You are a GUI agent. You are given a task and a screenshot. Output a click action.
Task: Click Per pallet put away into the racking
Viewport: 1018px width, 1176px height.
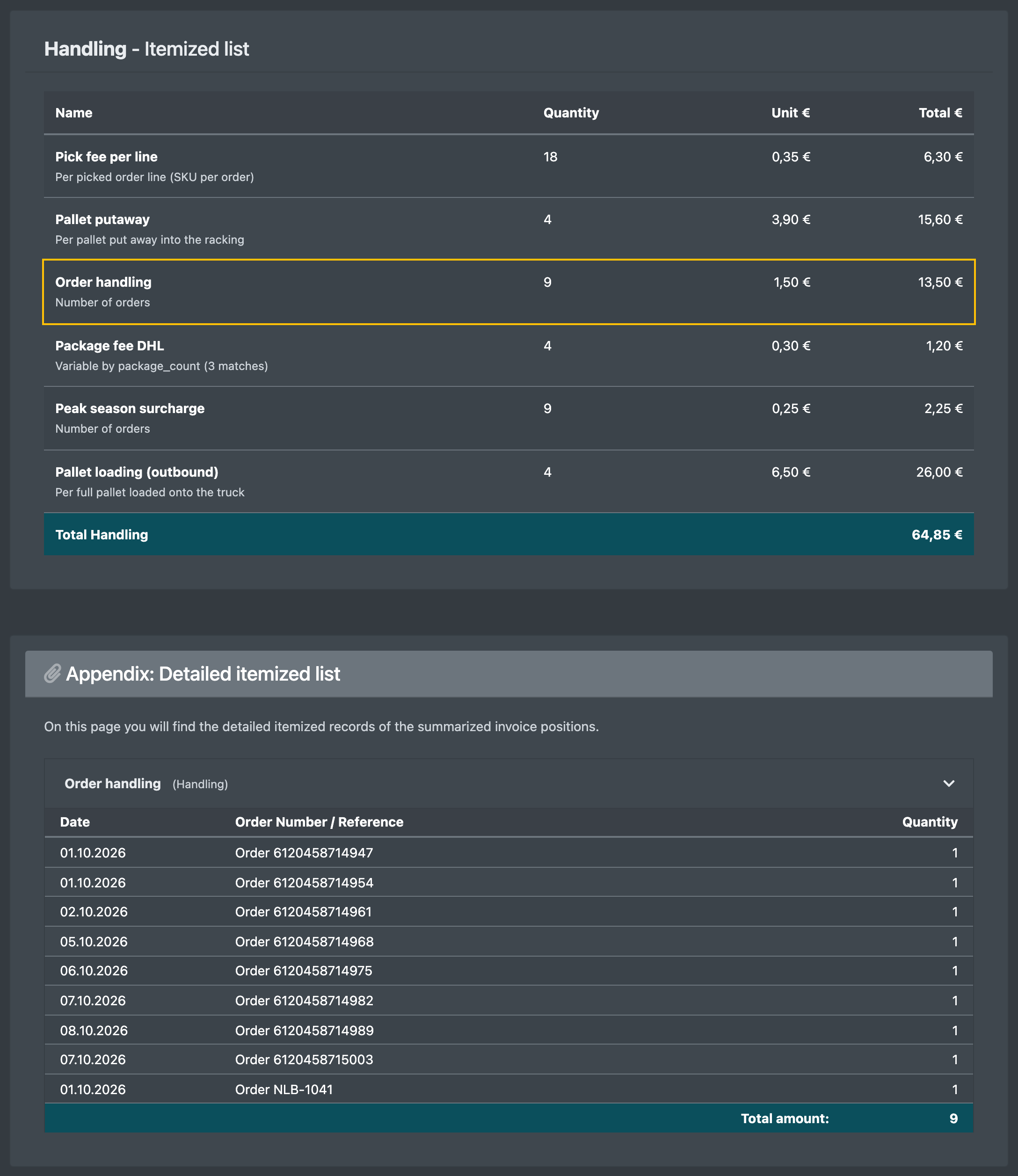149,240
